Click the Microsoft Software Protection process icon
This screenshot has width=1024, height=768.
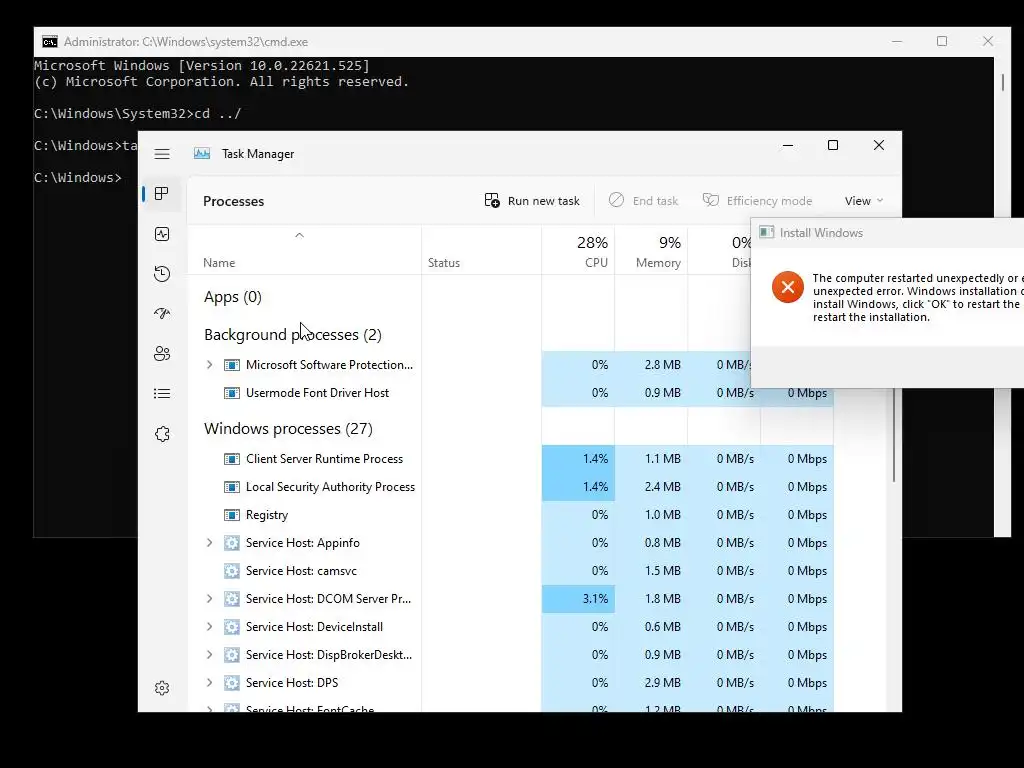click(232, 365)
